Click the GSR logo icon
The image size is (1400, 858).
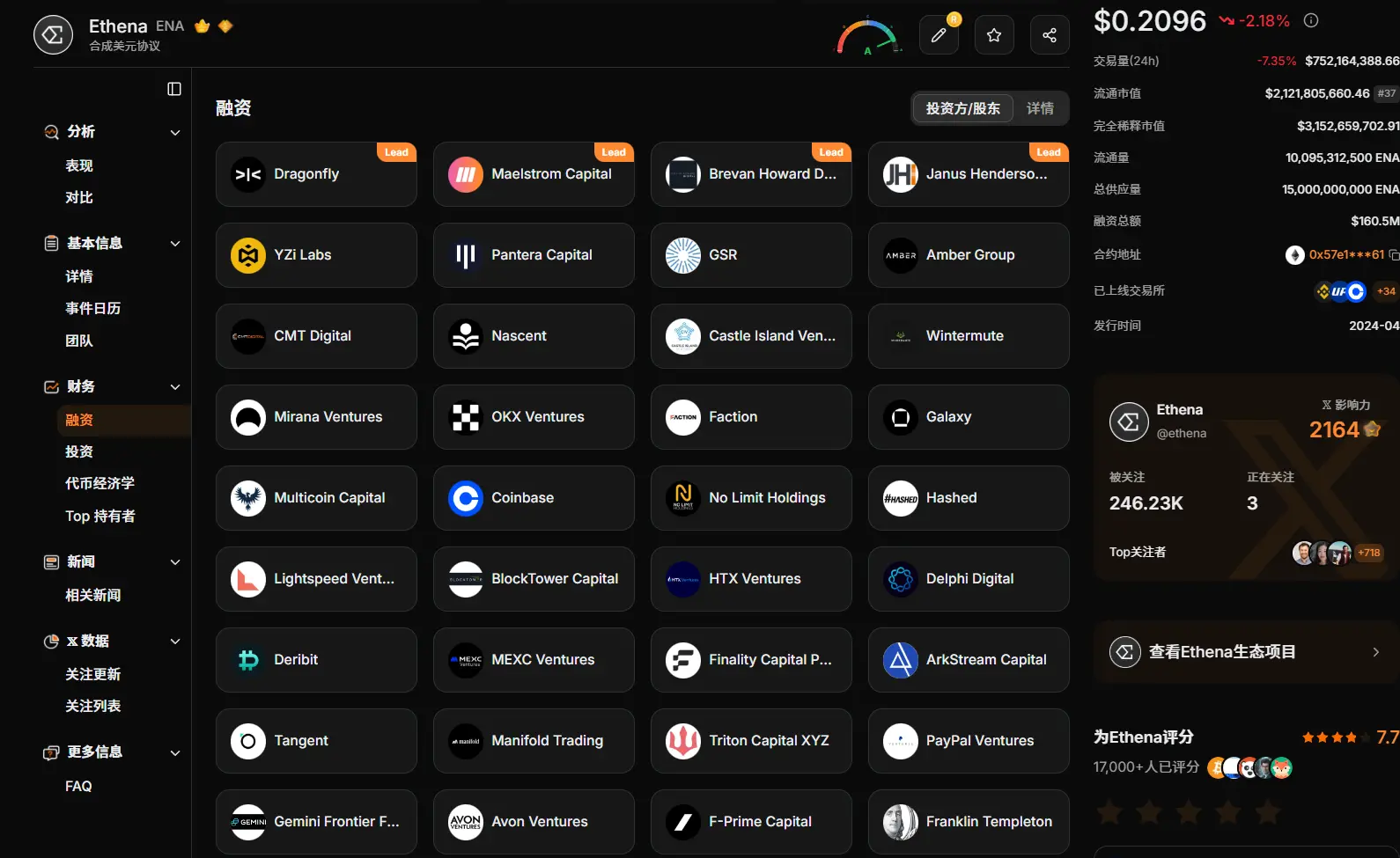click(x=683, y=255)
